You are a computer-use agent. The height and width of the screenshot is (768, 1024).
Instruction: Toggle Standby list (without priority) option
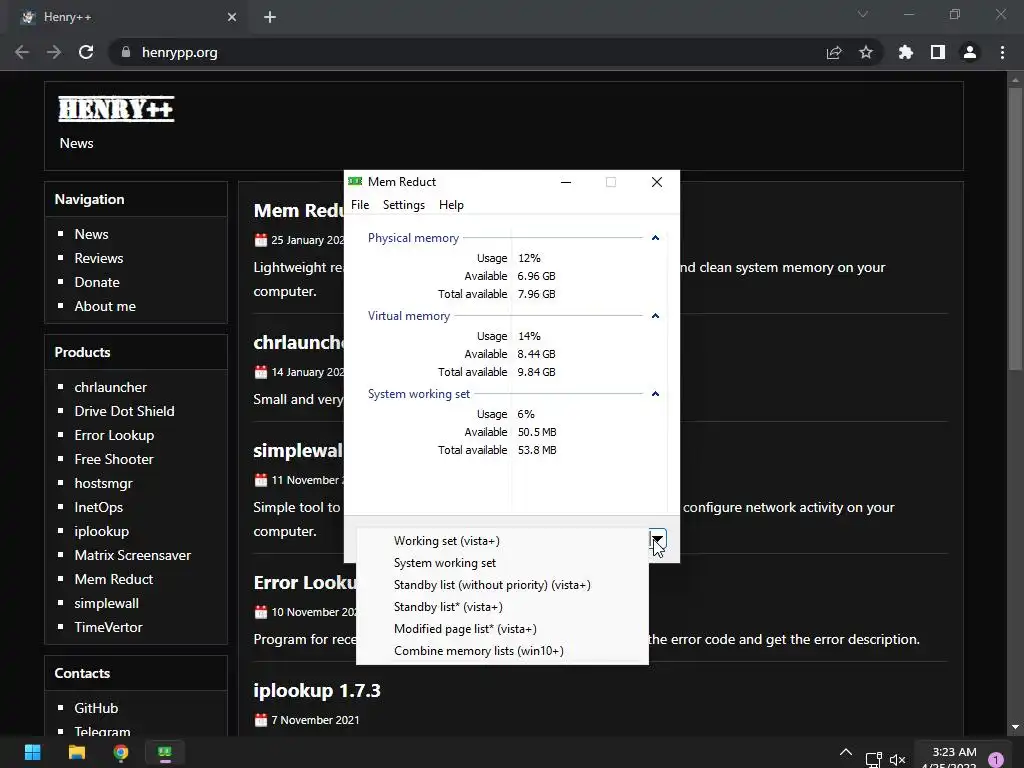(502, 585)
